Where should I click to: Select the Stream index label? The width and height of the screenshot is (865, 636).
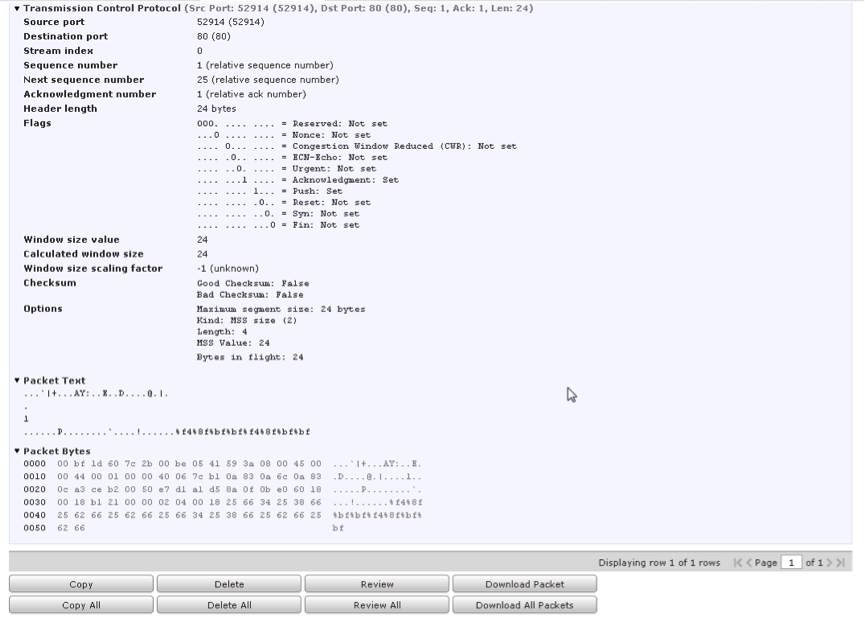pyautogui.click(x=58, y=51)
